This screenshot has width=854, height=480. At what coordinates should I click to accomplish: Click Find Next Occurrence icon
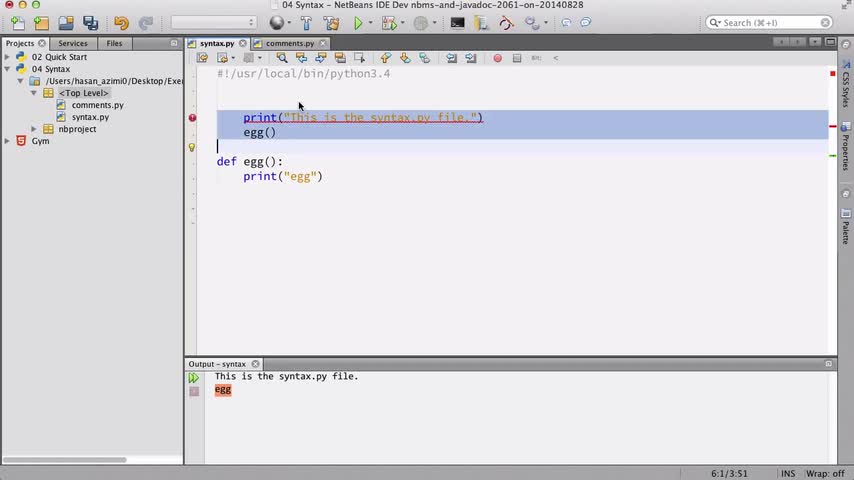pos(321,58)
